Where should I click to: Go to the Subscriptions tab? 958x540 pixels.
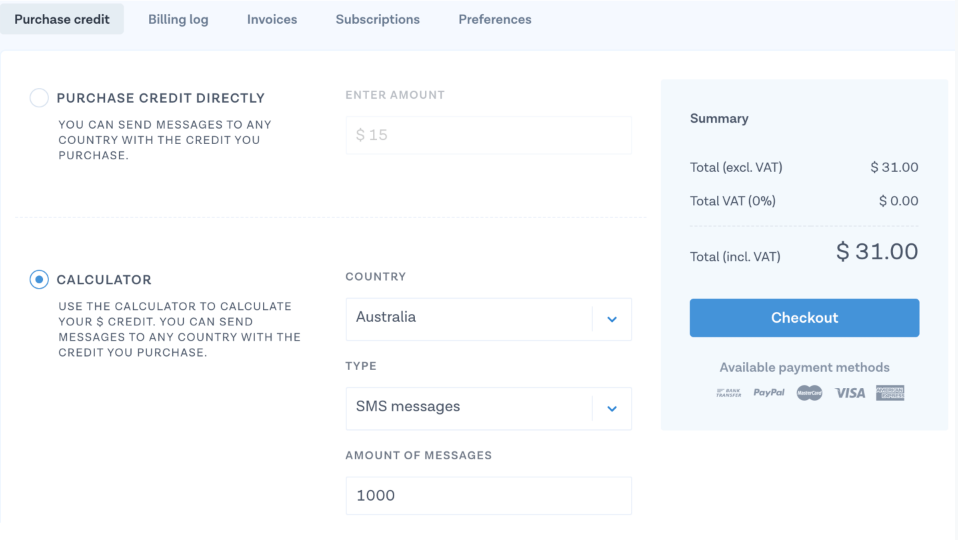click(378, 19)
